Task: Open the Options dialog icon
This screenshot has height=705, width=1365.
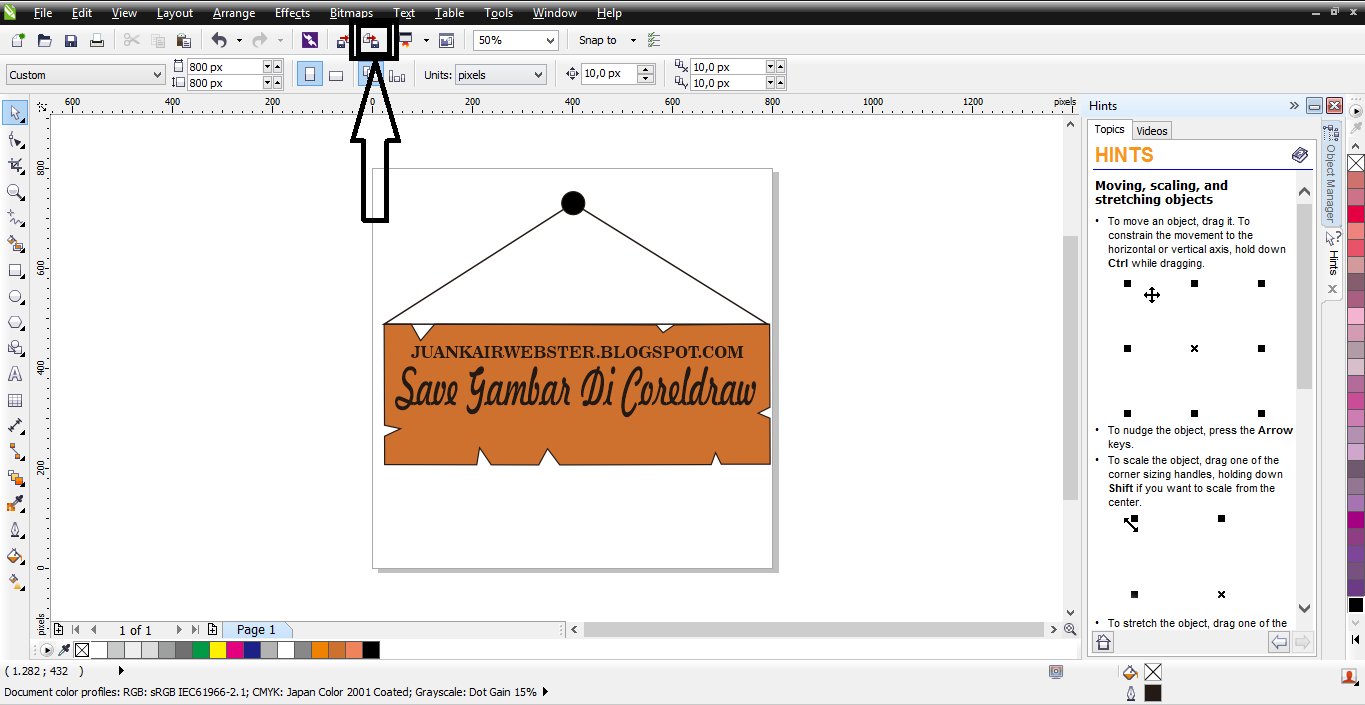Action: 654,40
